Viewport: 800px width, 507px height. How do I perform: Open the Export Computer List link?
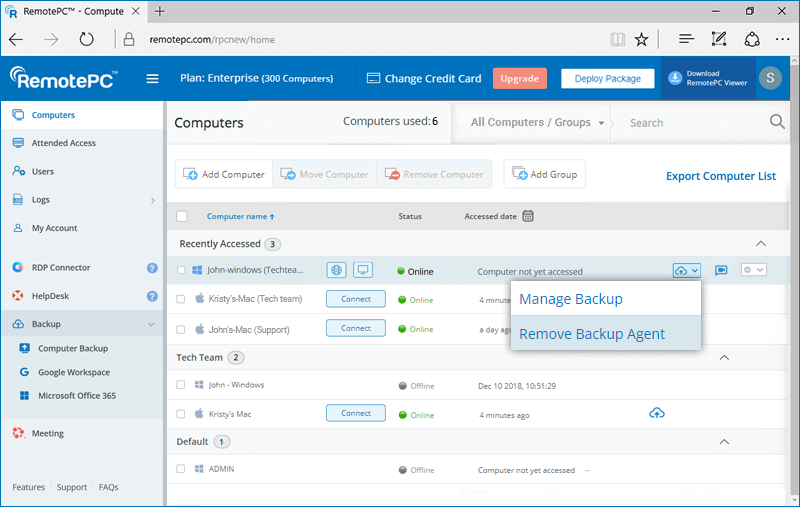(720, 176)
